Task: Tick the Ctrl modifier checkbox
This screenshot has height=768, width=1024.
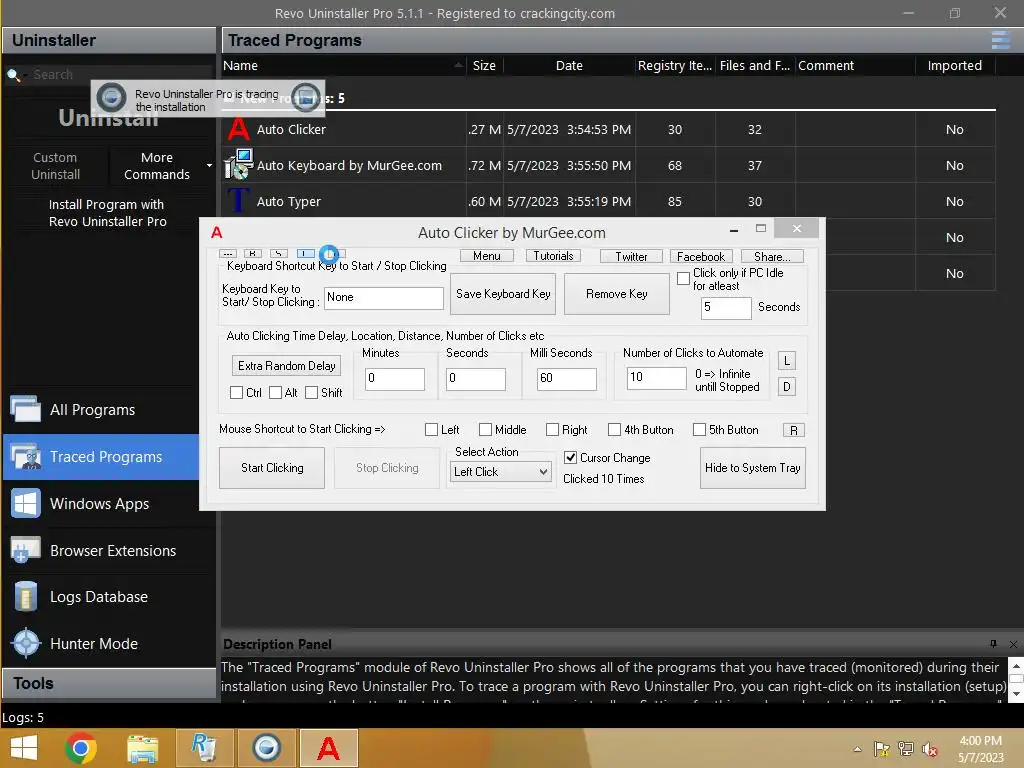Action: [236, 392]
